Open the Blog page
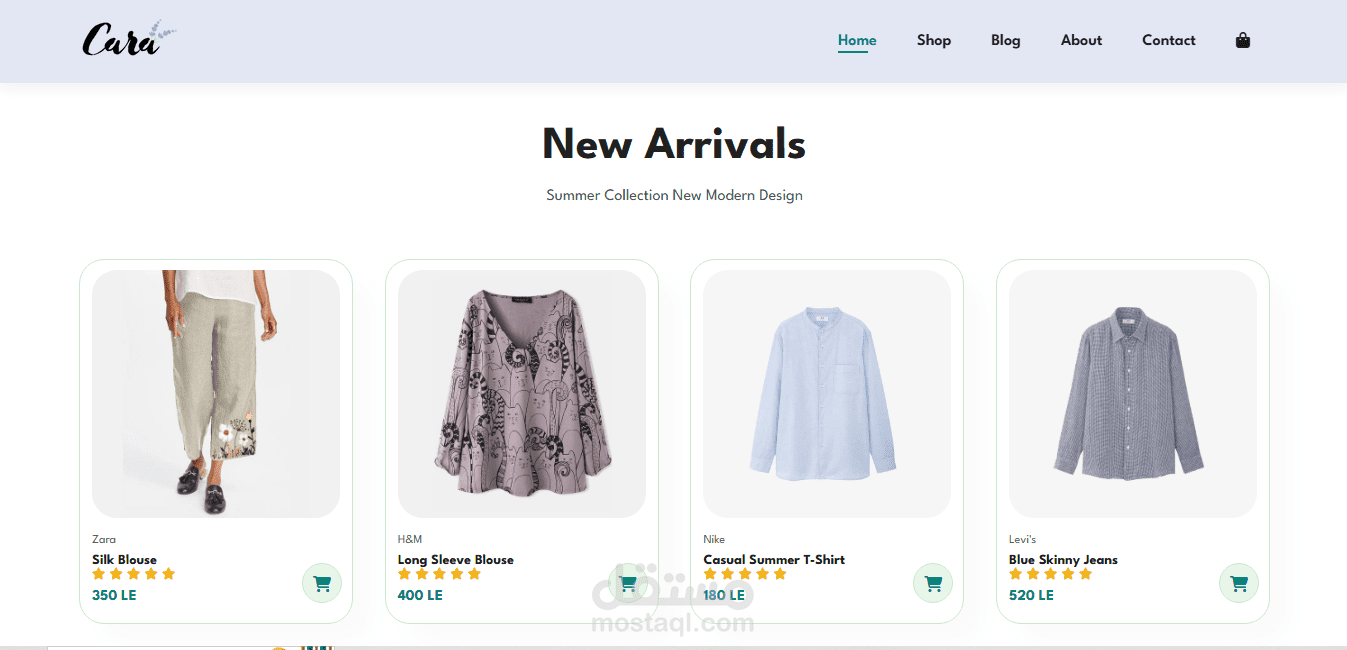This screenshot has height=650, width=1347. tap(1006, 41)
